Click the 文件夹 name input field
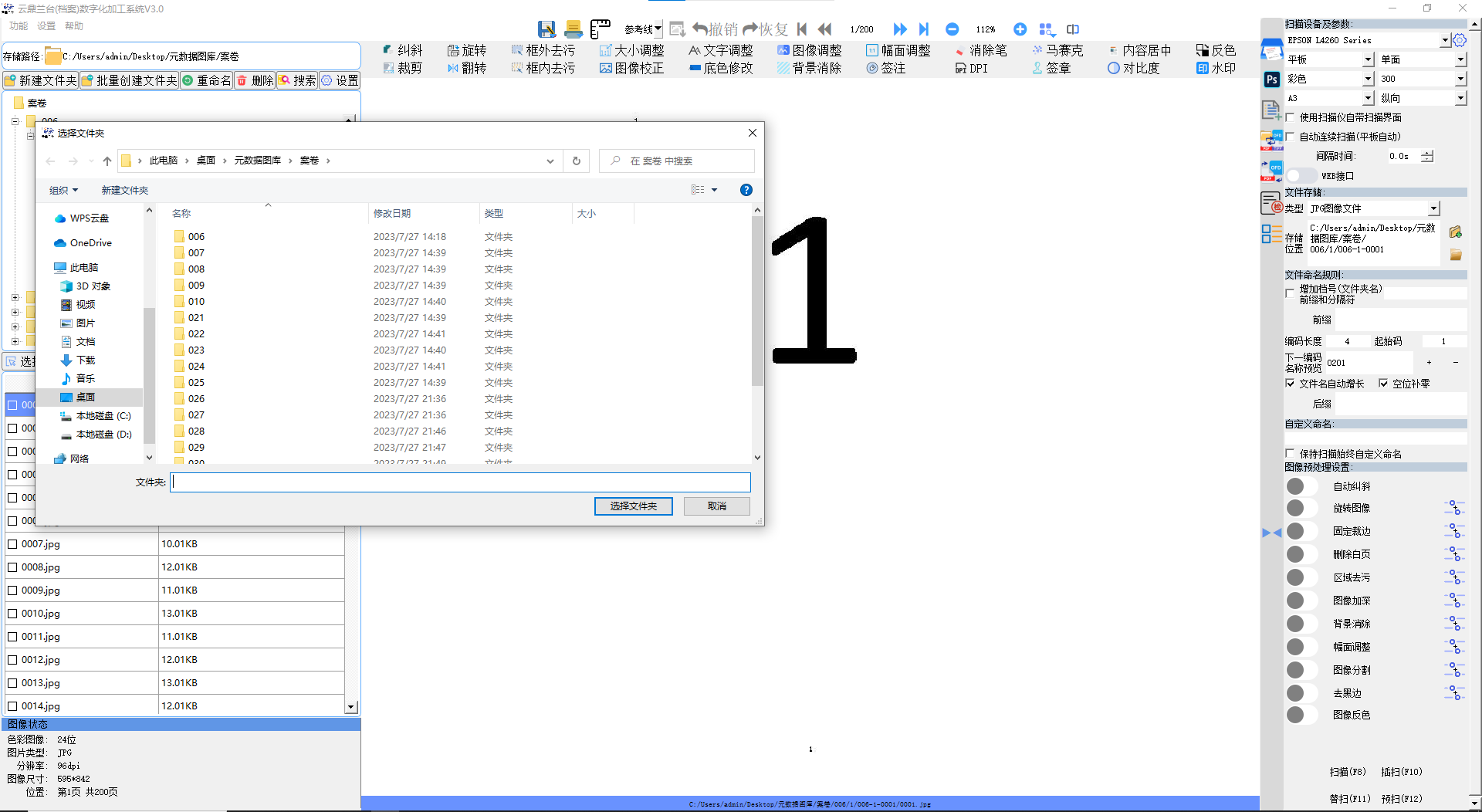1482x812 pixels. coord(460,482)
